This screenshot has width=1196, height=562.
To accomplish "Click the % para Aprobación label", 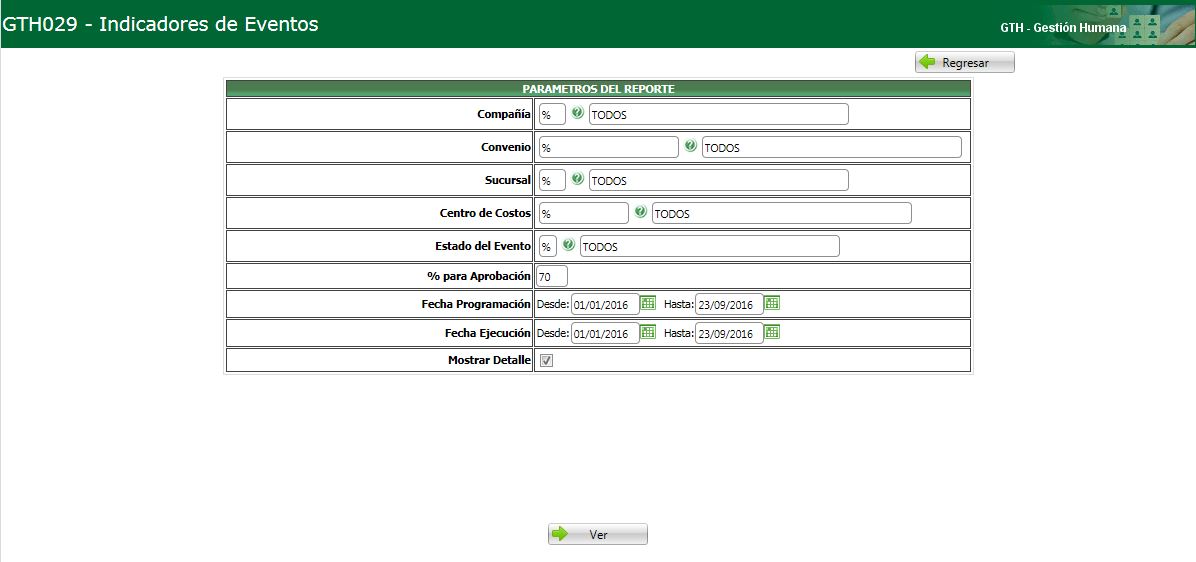I will (478, 275).
